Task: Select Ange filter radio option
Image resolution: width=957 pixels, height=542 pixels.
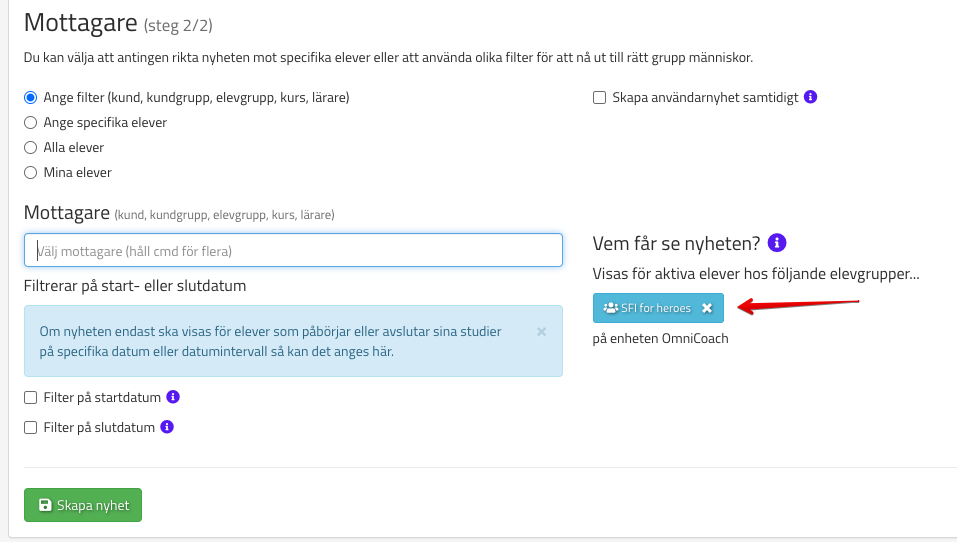Action: click(x=30, y=97)
